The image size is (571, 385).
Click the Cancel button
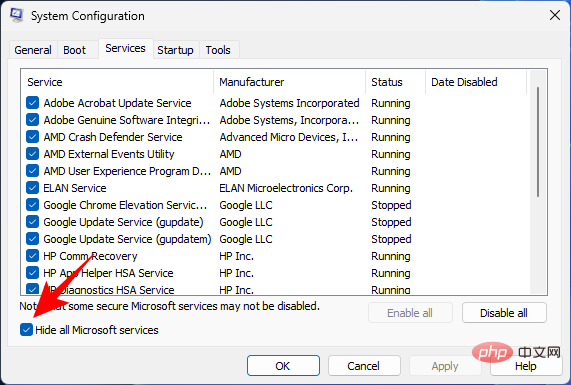click(364, 366)
